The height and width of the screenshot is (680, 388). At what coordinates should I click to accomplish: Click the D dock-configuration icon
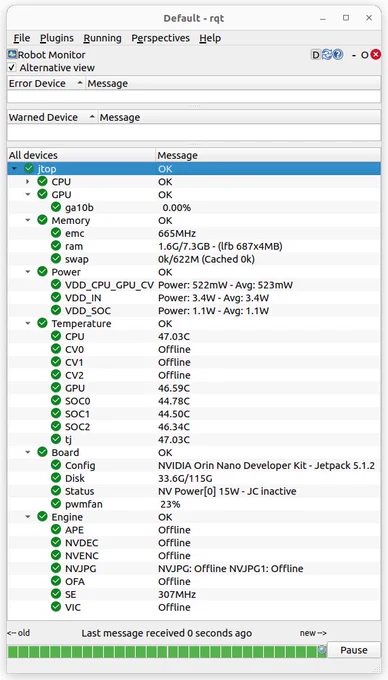pyautogui.click(x=316, y=55)
